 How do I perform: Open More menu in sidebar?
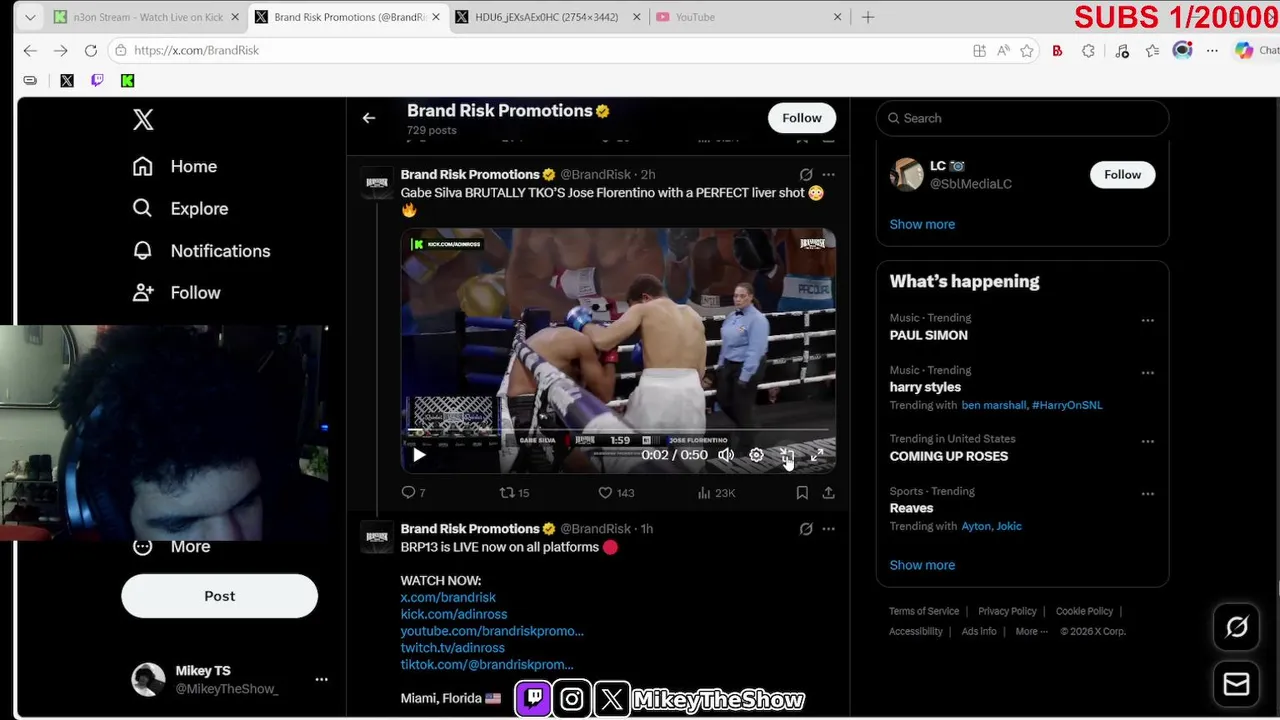click(172, 546)
